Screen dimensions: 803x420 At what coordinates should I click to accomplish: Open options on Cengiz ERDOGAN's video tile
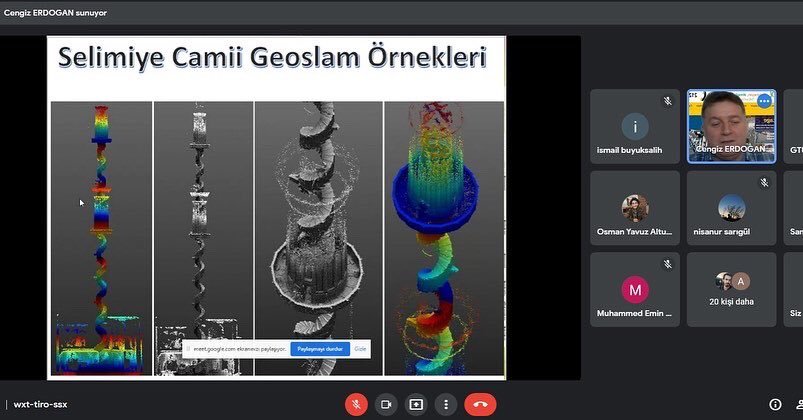coord(765,101)
